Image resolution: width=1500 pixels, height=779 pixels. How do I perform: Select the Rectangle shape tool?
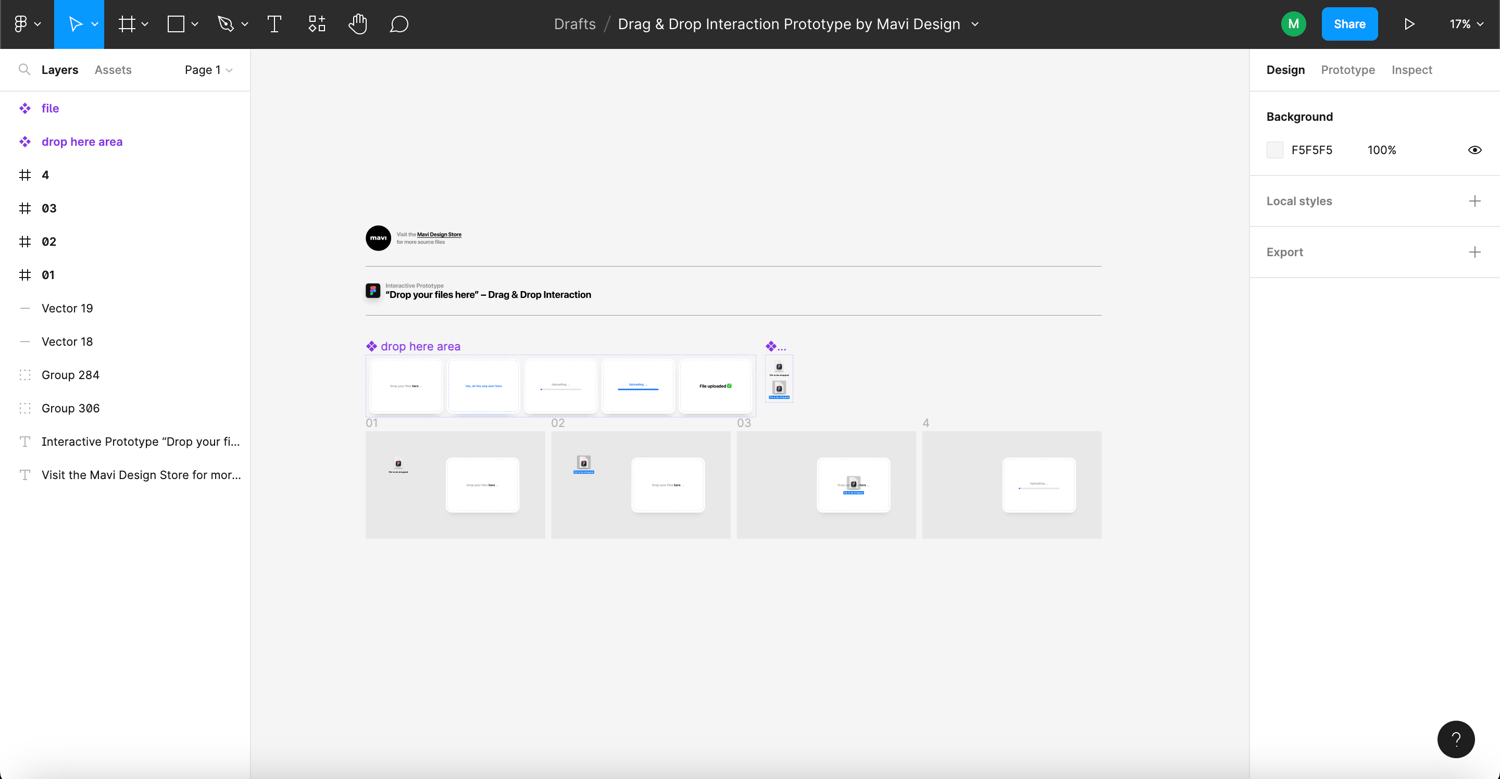176,24
